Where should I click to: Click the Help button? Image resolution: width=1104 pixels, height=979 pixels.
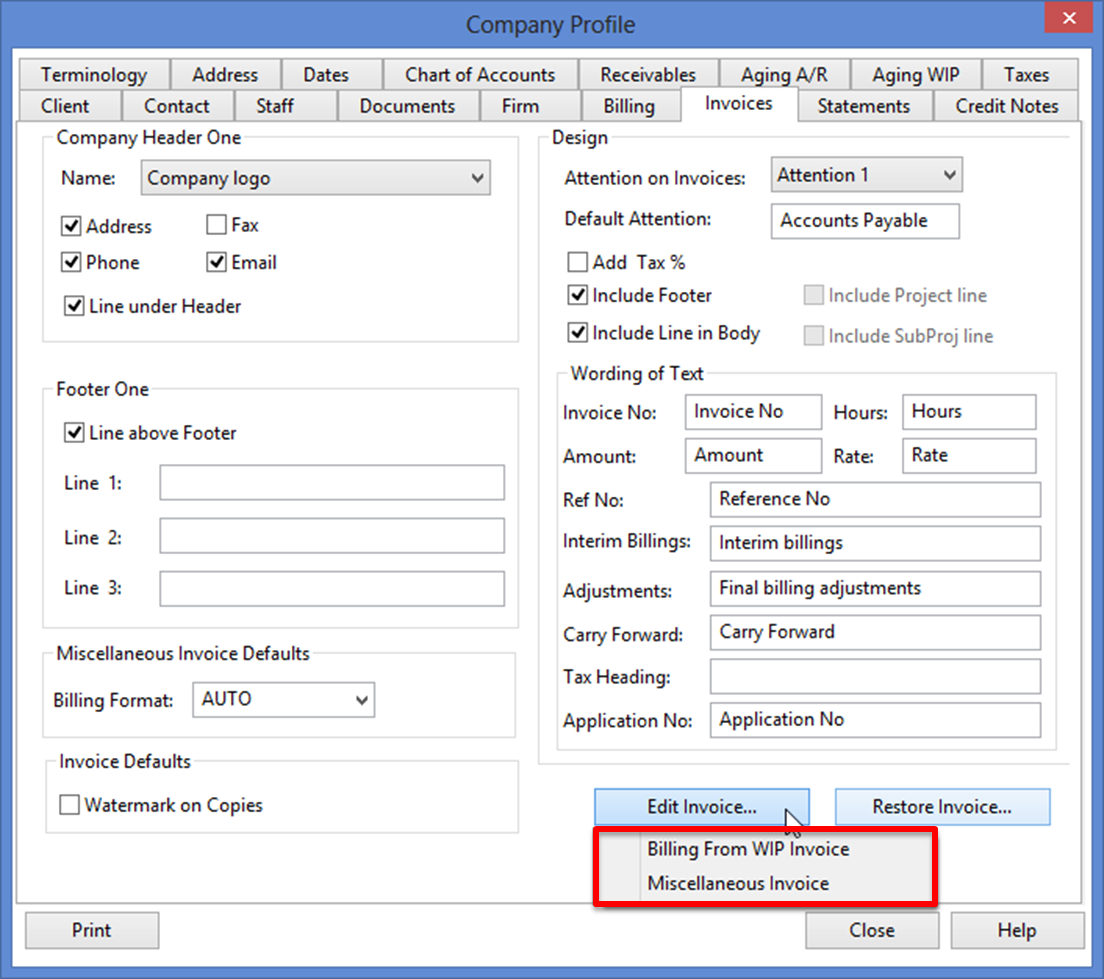[x=1016, y=930]
